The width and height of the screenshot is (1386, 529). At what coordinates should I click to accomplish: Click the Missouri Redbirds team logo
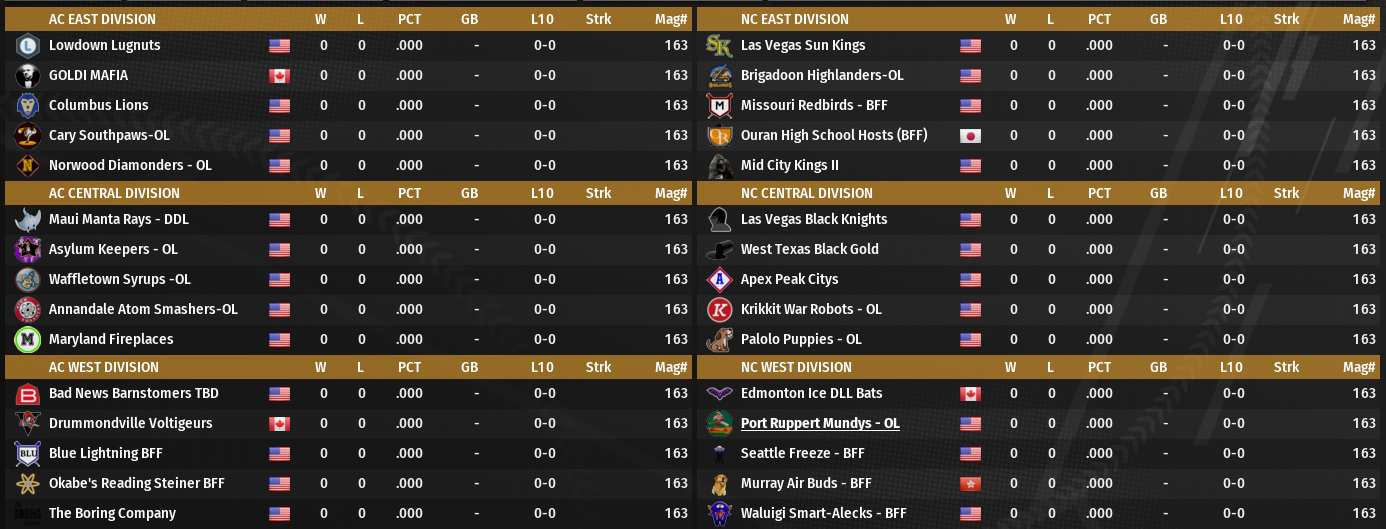[x=719, y=105]
